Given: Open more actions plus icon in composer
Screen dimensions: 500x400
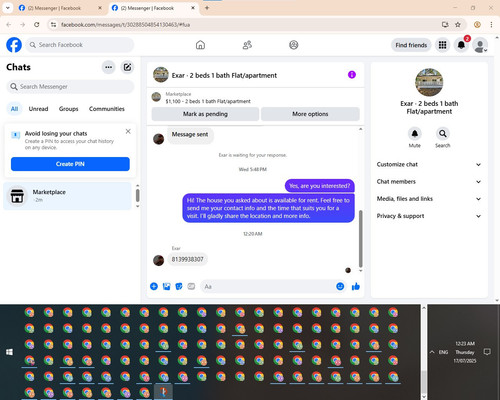Looking at the screenshot, I should [154, 286].
